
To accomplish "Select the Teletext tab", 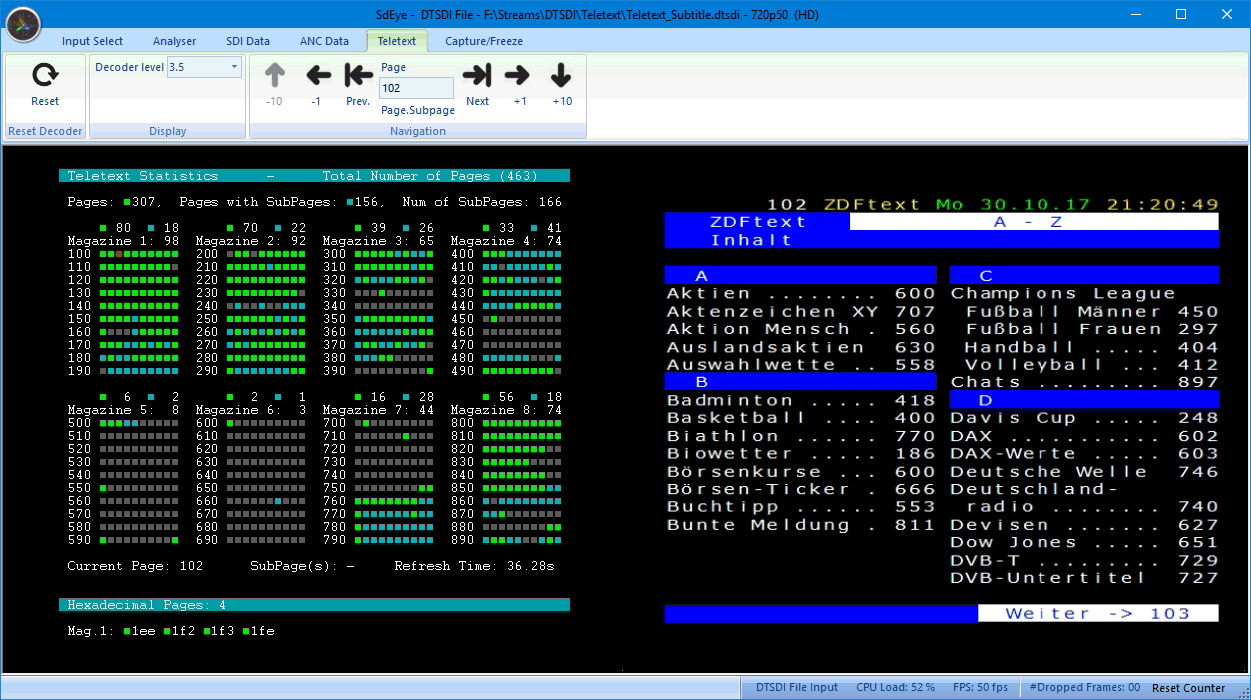I will click(x=397, y=41).
